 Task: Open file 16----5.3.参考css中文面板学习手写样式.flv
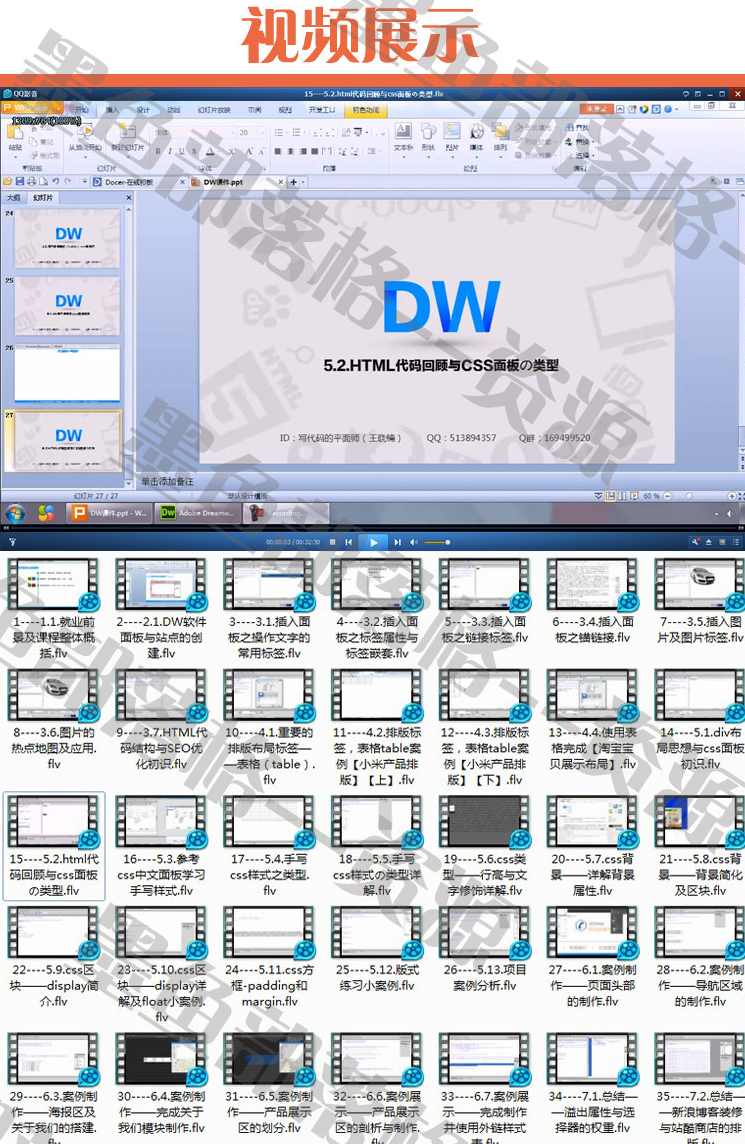(x=161, y=846)
